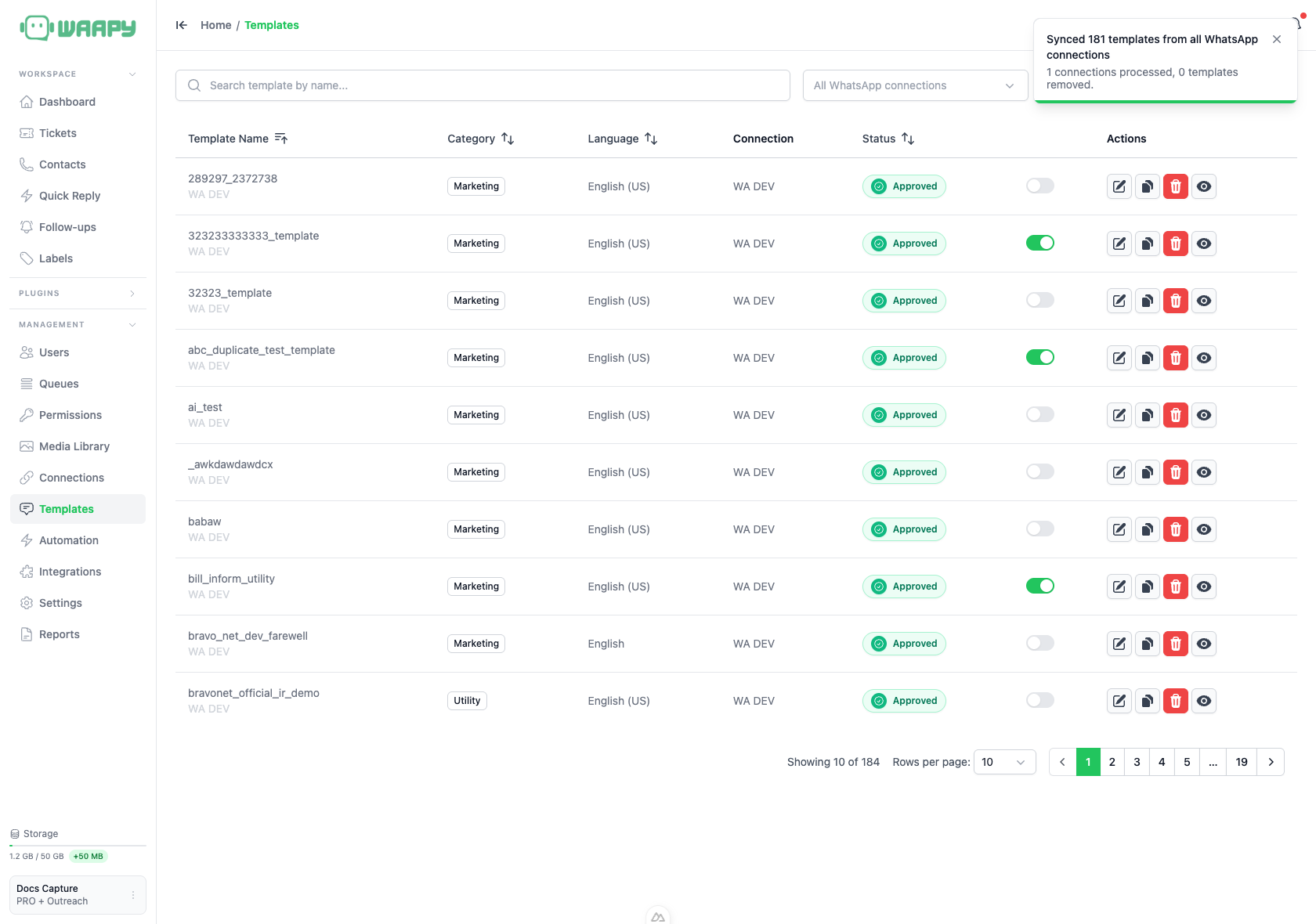Go to page 5

pyautogui.click(x=1187, y=762)
